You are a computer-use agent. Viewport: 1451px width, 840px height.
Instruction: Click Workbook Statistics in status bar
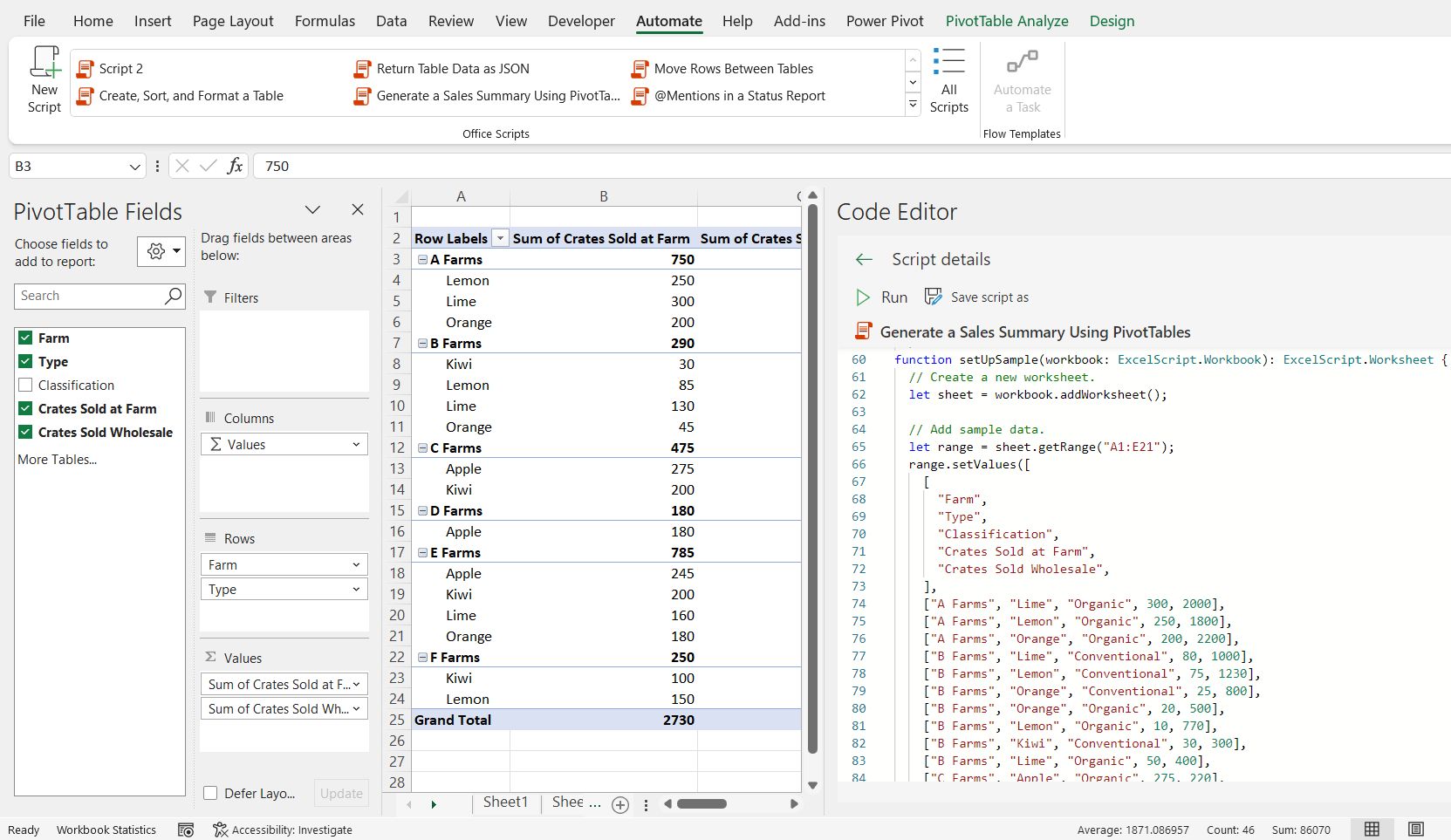point(106,830)
